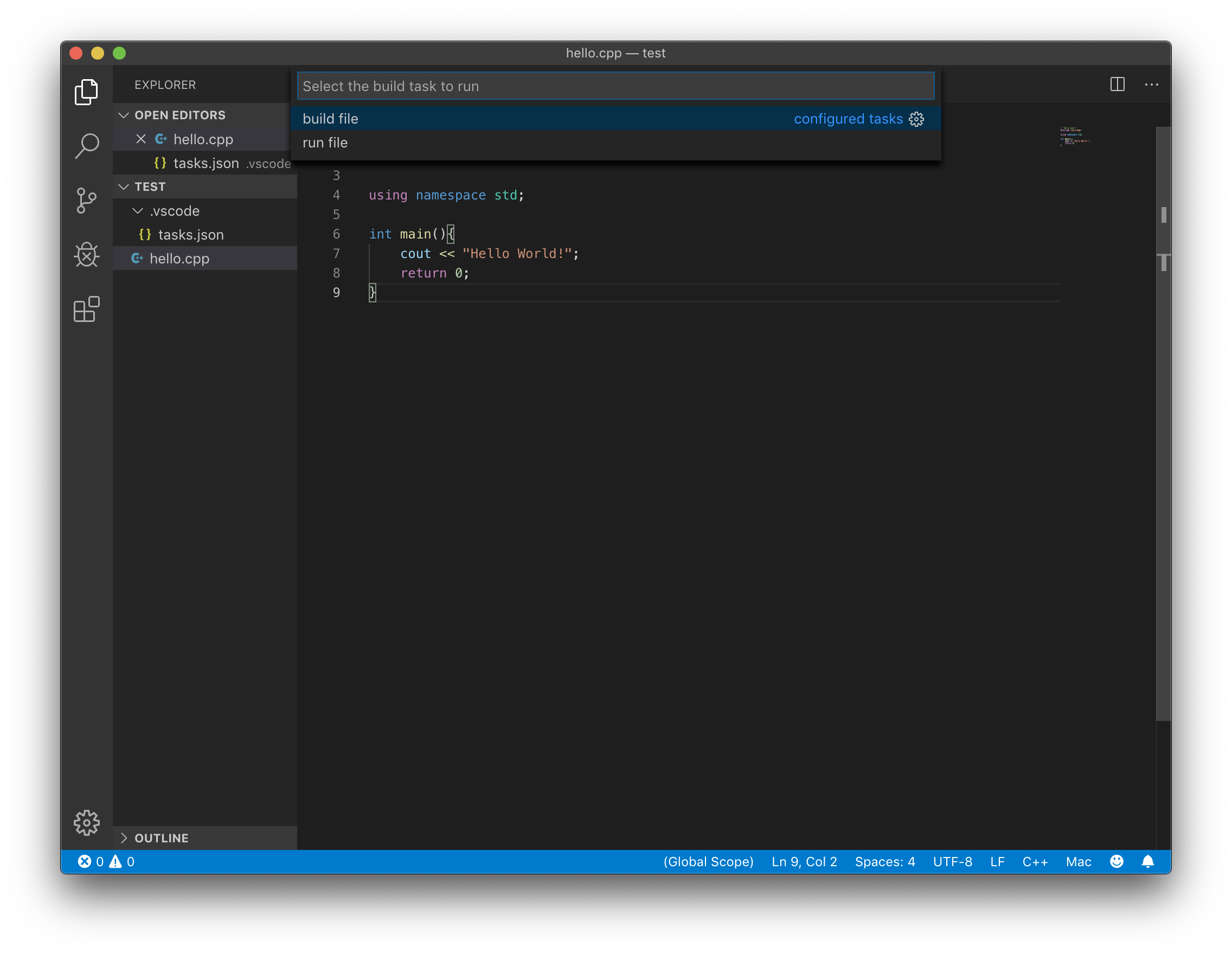The height and width of the screenshot is (954, 1232).
Task: Open the Debug view icon
Action: click(x=86, y=255)
